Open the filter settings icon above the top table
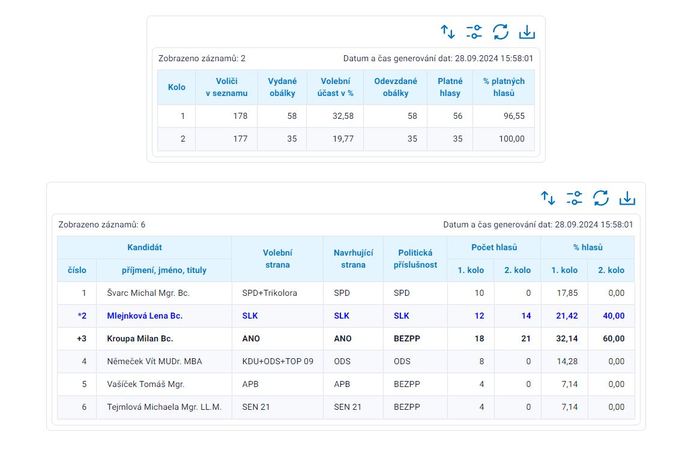 coord(474,32)
